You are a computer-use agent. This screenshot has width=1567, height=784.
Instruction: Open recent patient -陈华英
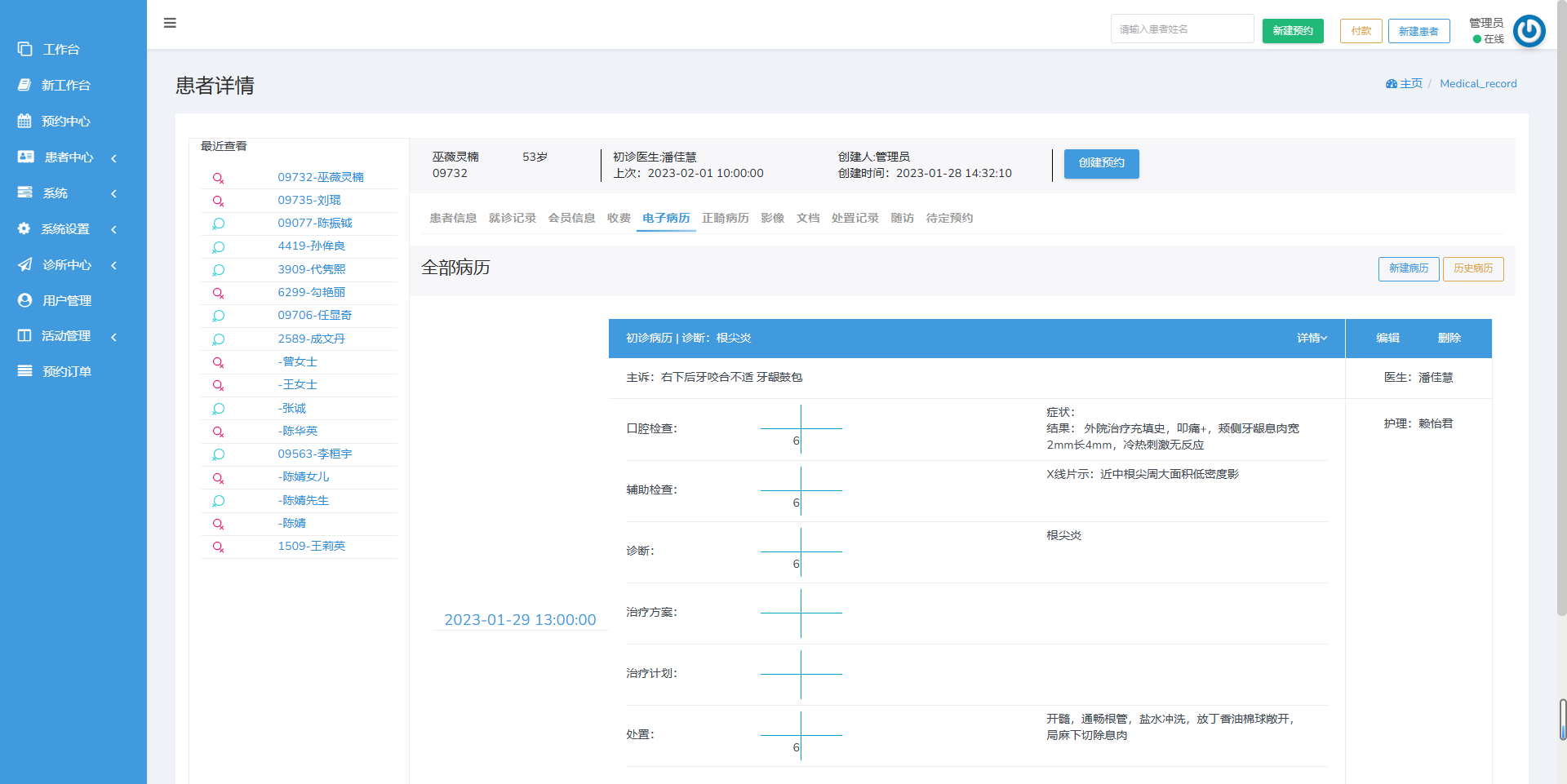point(298,431)
